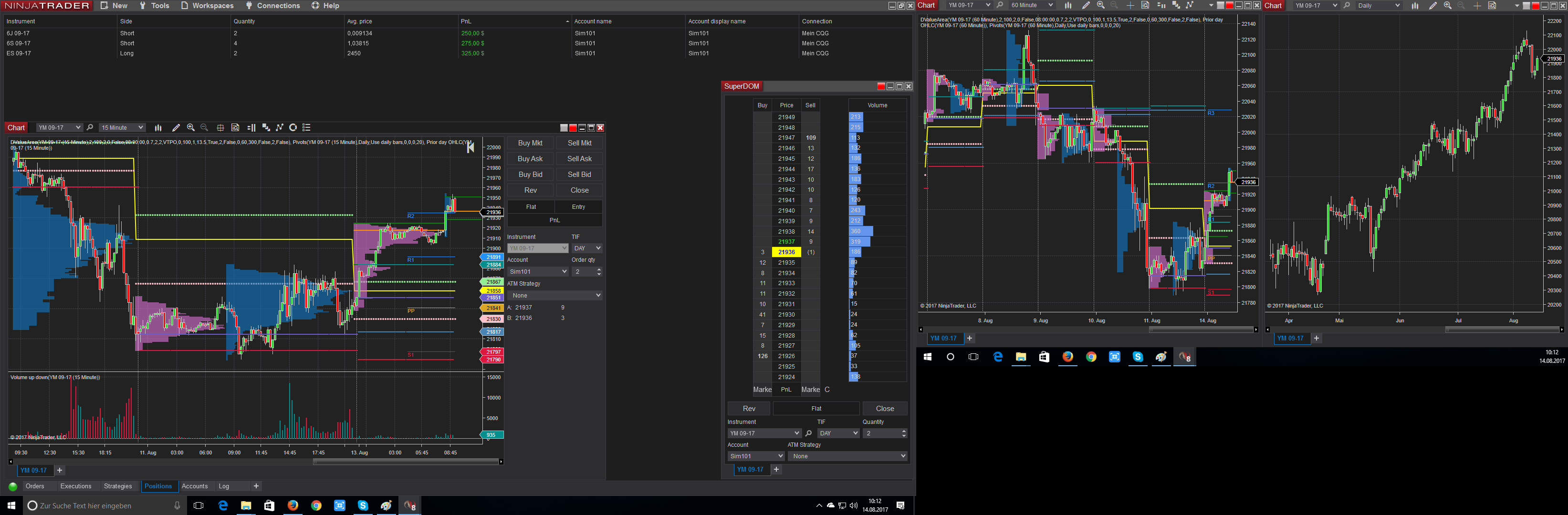The height and width of the screenshot is (515, 1568).
Task: Expand Chart Trader ATM Strategy dropdown
Action: [554, 296]
